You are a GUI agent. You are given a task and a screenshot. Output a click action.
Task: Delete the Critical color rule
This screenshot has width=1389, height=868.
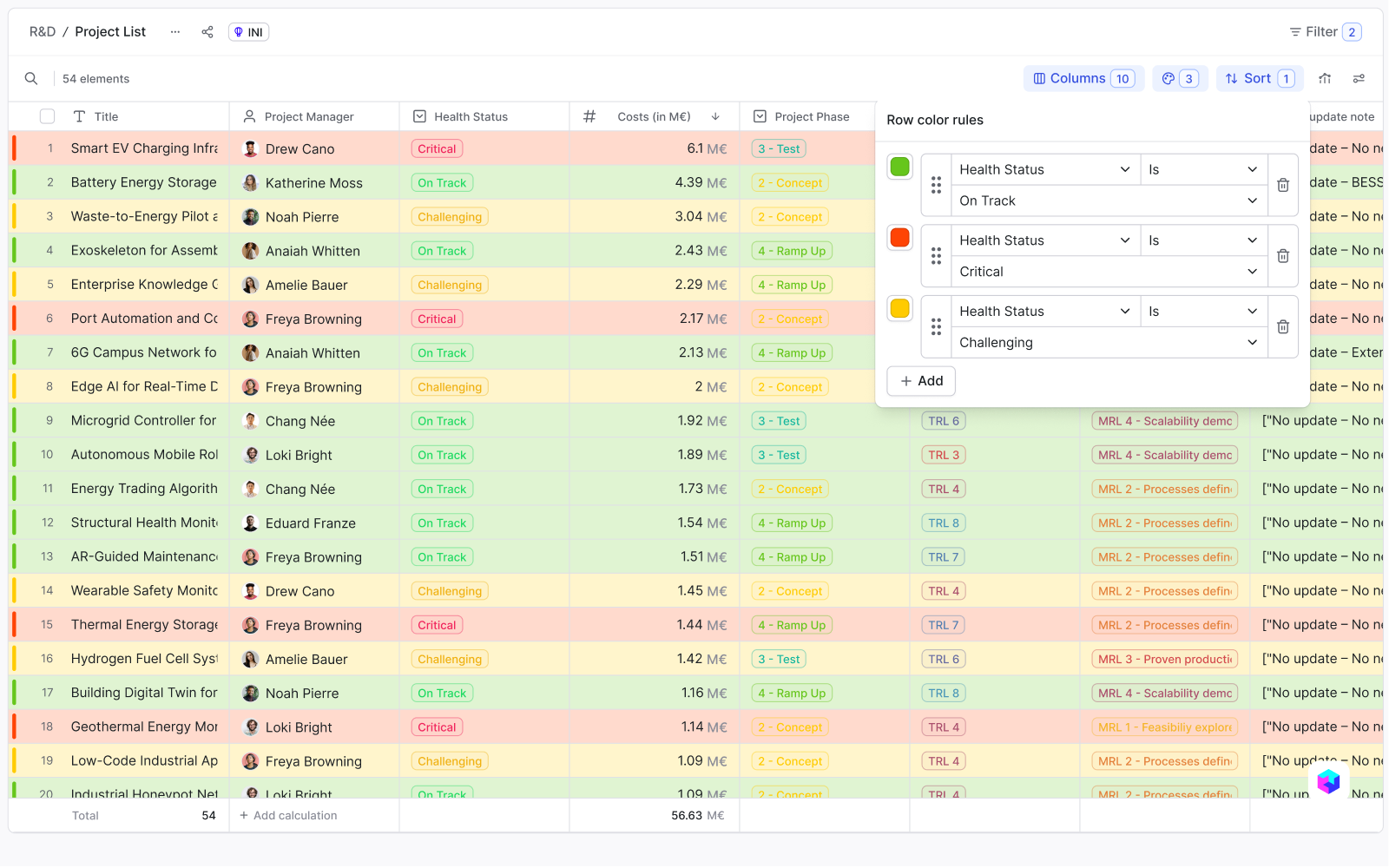coord(1283,256)
